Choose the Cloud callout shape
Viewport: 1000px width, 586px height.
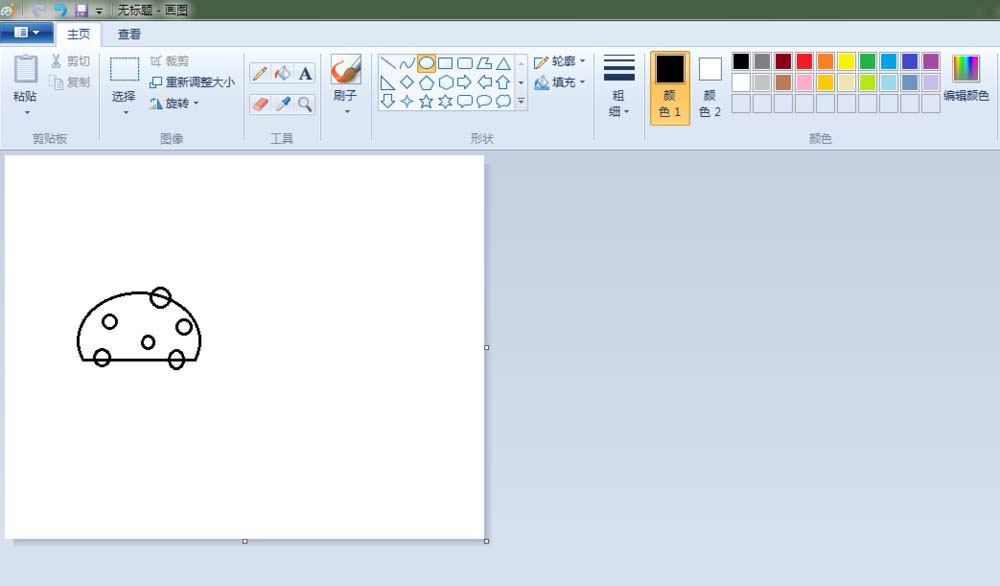(503, 101)
